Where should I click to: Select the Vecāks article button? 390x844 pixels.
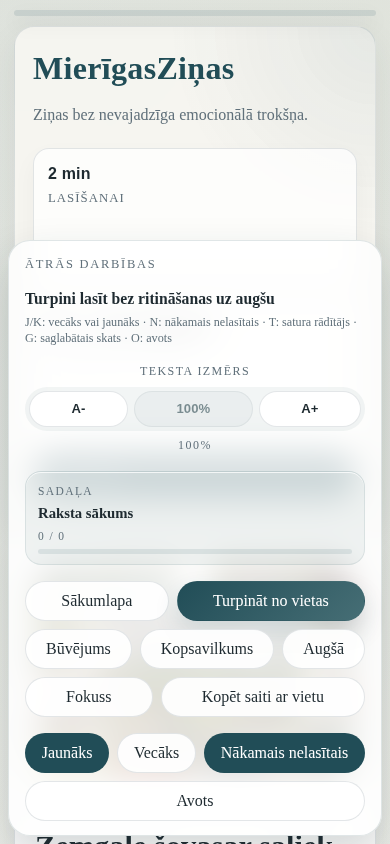[157, 753]
